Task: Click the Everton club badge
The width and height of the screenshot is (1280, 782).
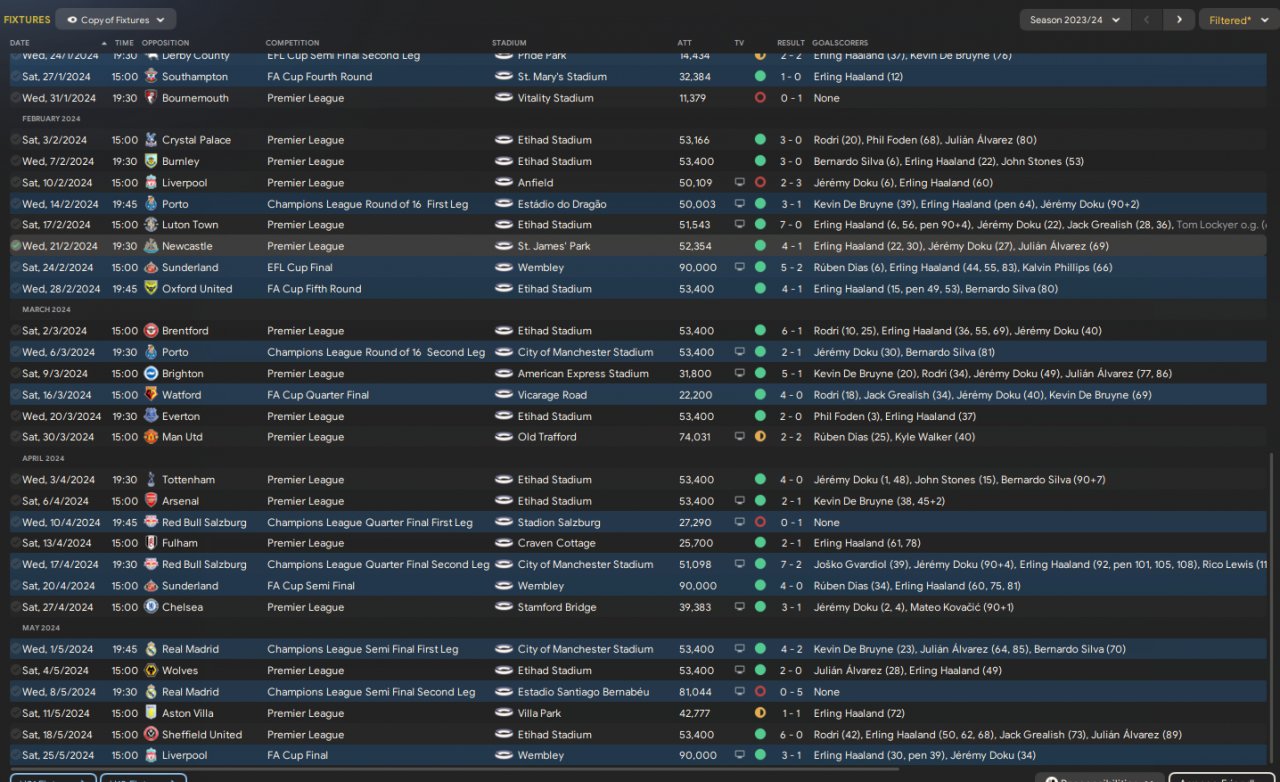Action: 151,416
